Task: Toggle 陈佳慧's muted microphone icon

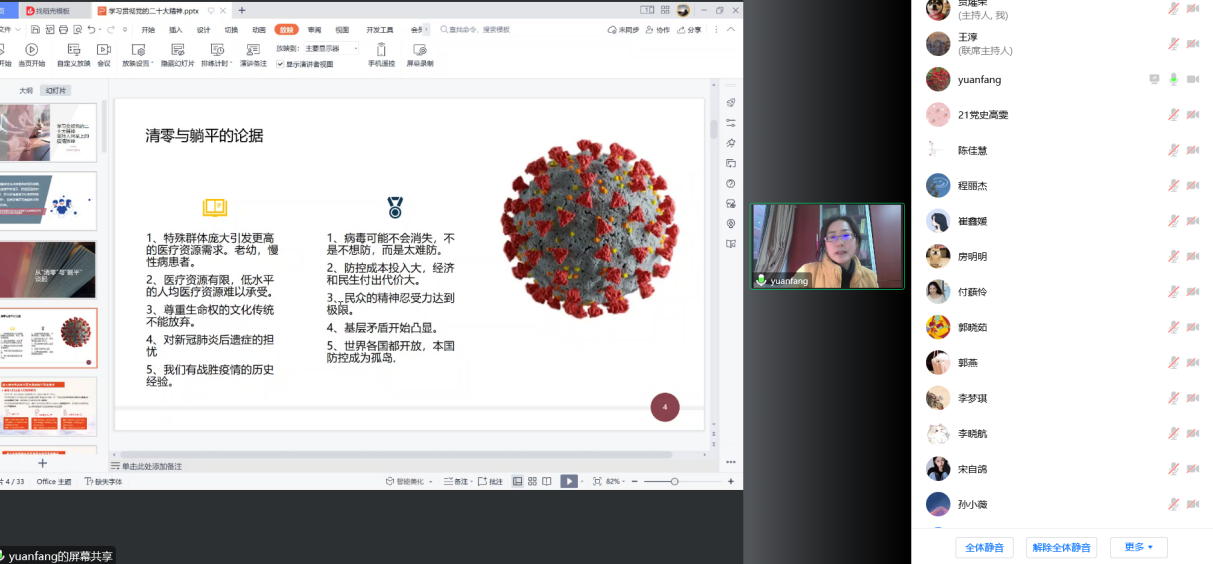Action: click(1173, 150)
